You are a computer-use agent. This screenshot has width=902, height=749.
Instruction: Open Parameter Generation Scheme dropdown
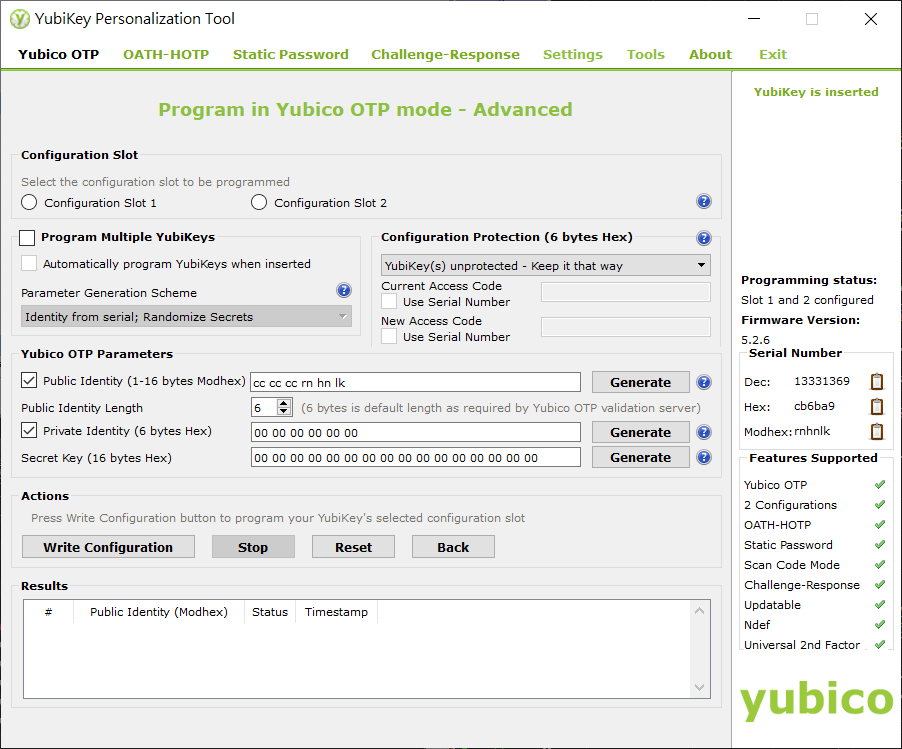point(186,316)
